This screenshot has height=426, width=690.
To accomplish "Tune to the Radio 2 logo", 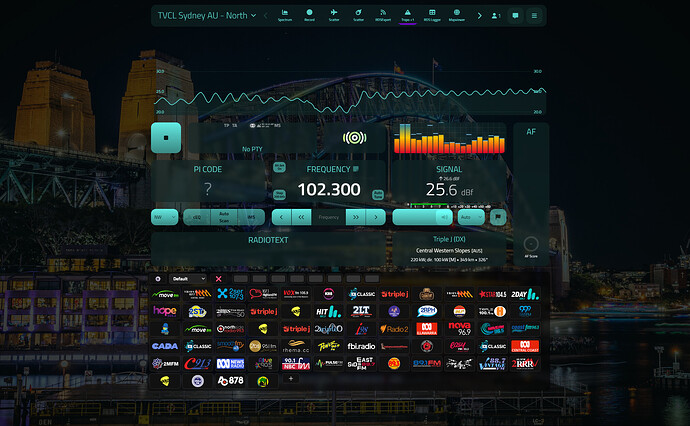I will click(x=394, y=329).
